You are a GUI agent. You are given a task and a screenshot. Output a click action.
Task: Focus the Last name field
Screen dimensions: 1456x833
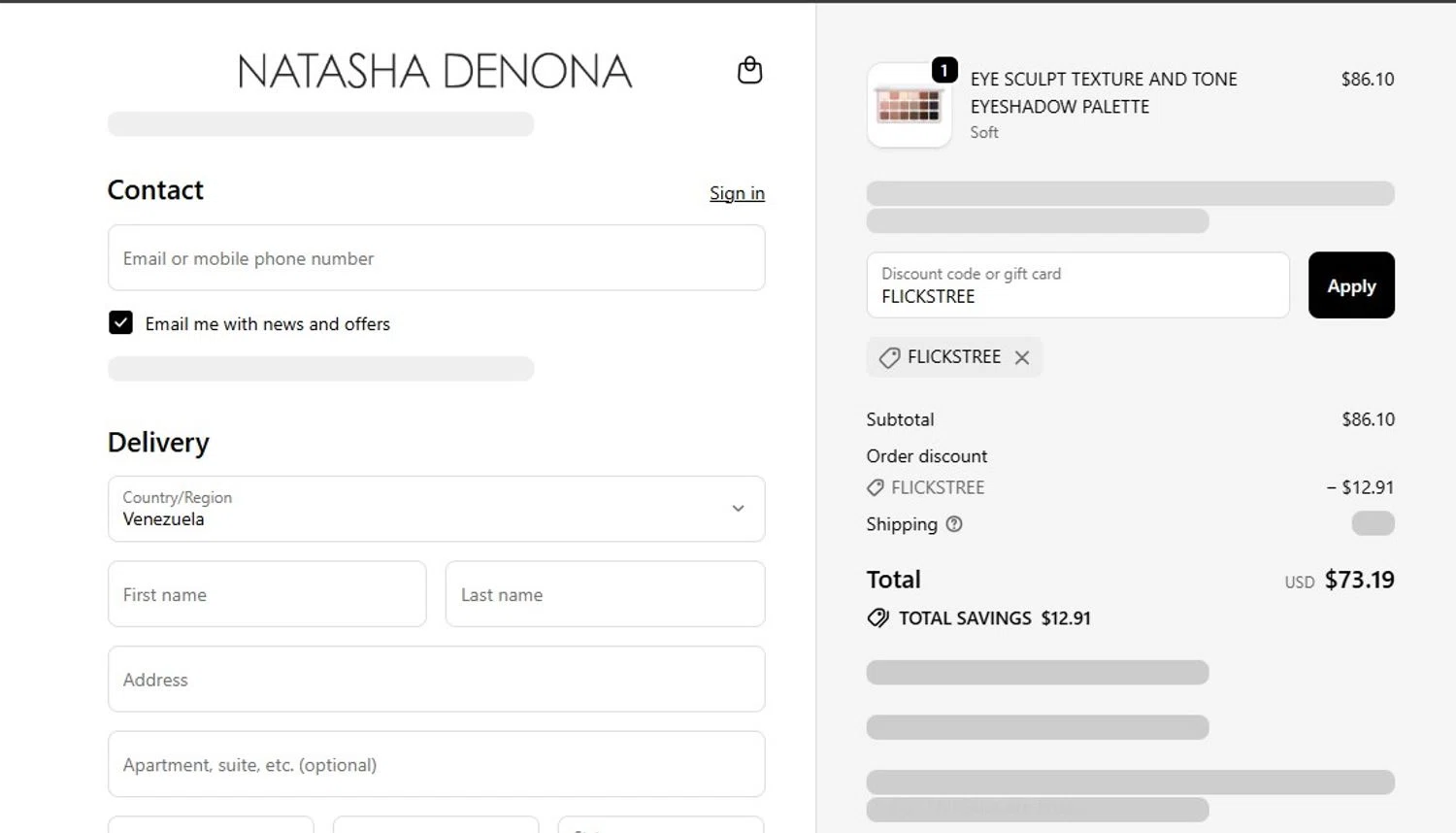point(605,594)
